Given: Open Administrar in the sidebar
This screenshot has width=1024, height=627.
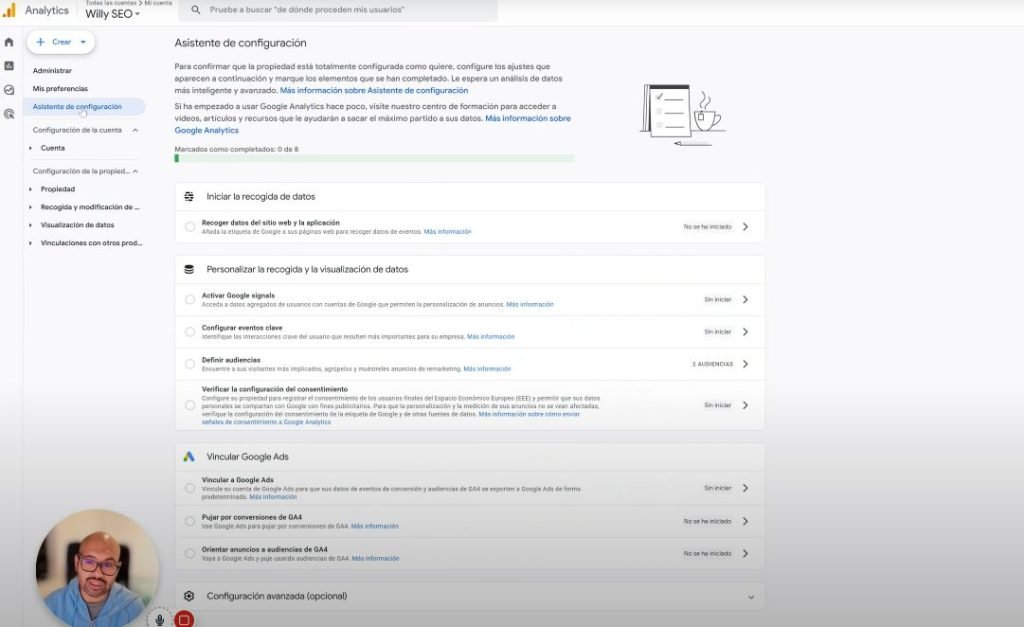Looking at the screenshot, I should coord(52,71).
